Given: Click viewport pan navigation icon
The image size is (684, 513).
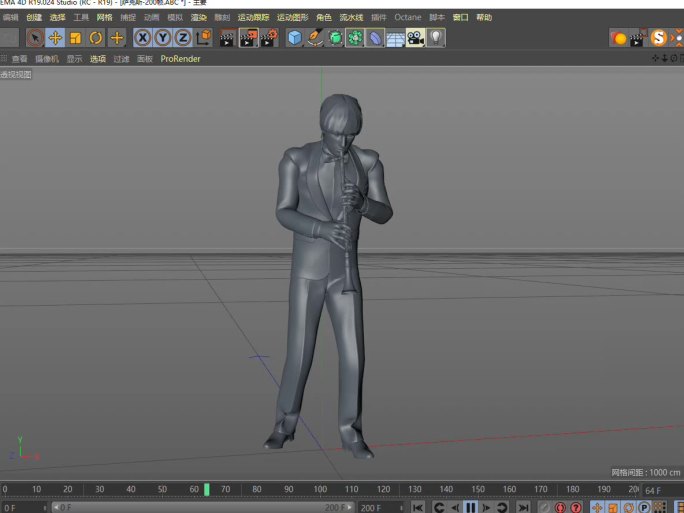Looking at the screenshot, I should point(655,58).
